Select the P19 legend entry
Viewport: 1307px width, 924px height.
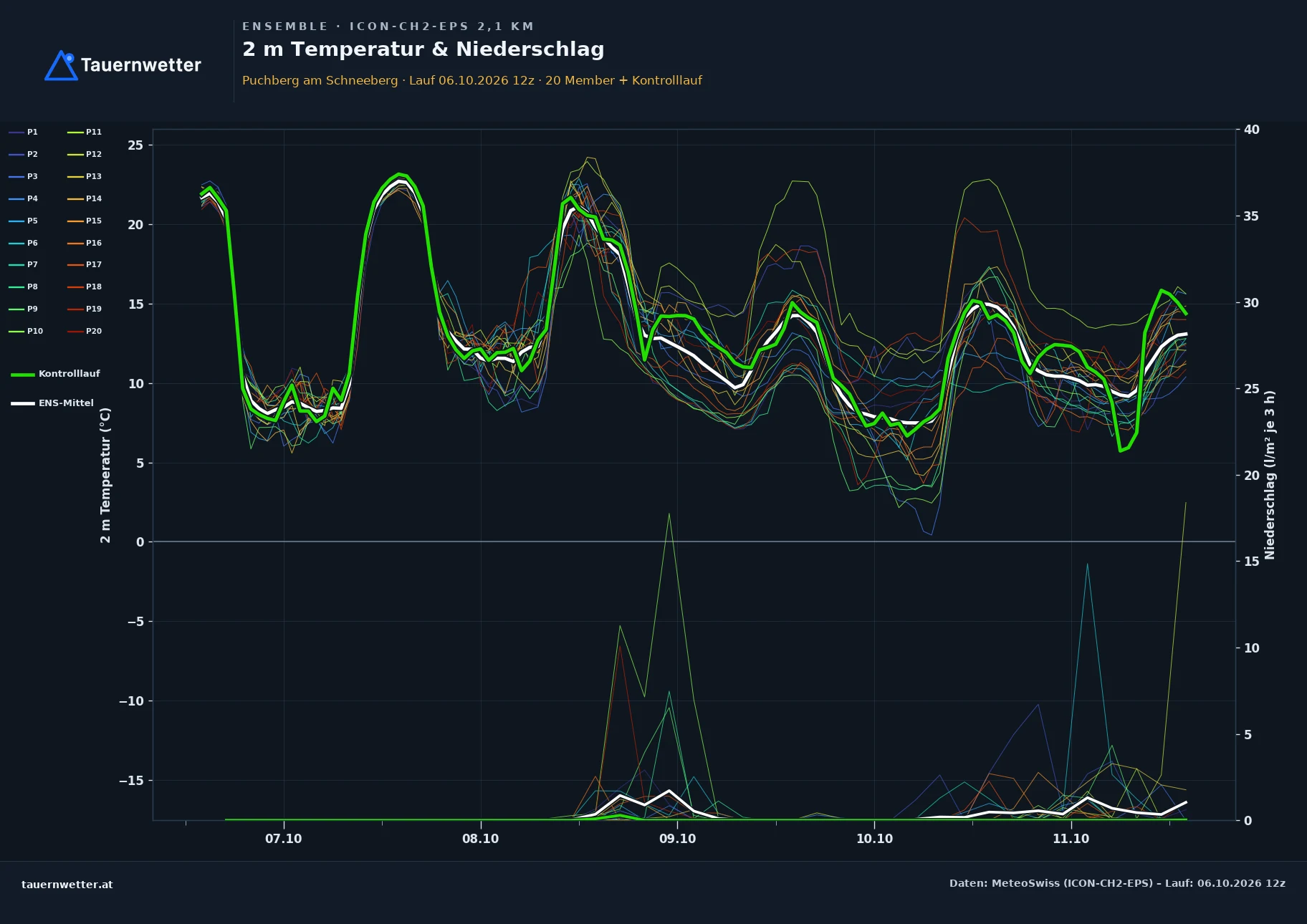click(85, 309)
